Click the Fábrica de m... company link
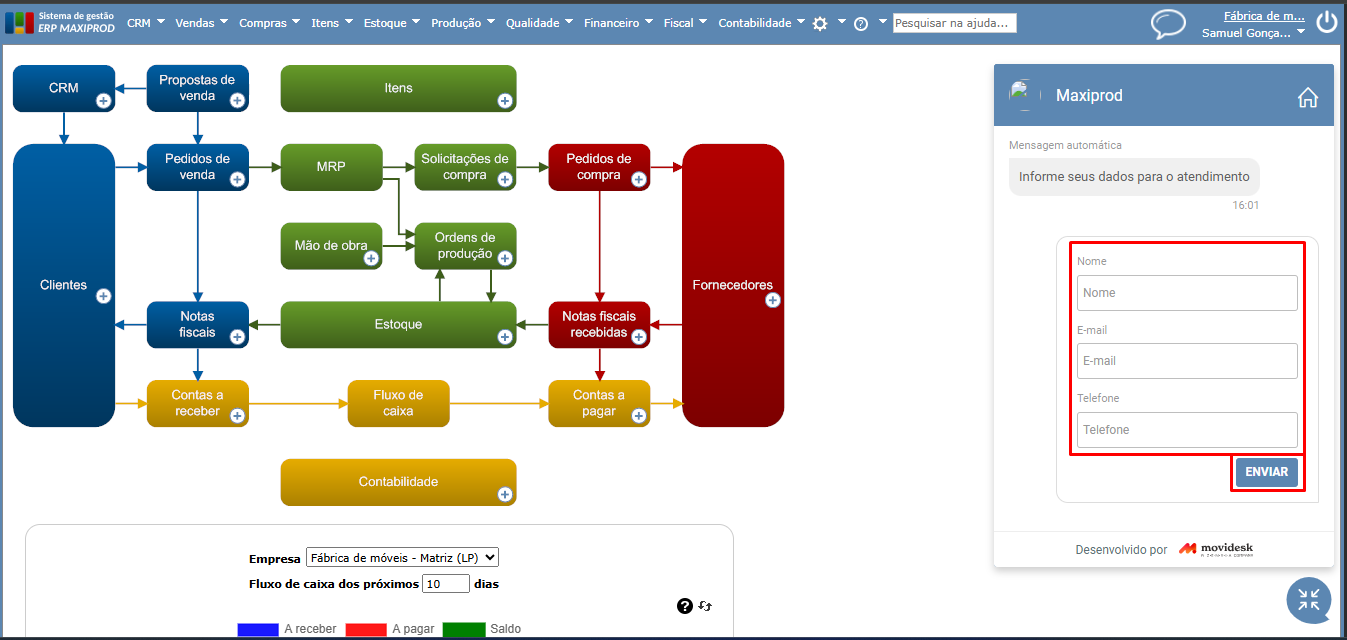The height and width of the screenshot is (640, 1347). [x=1264, y=15]
